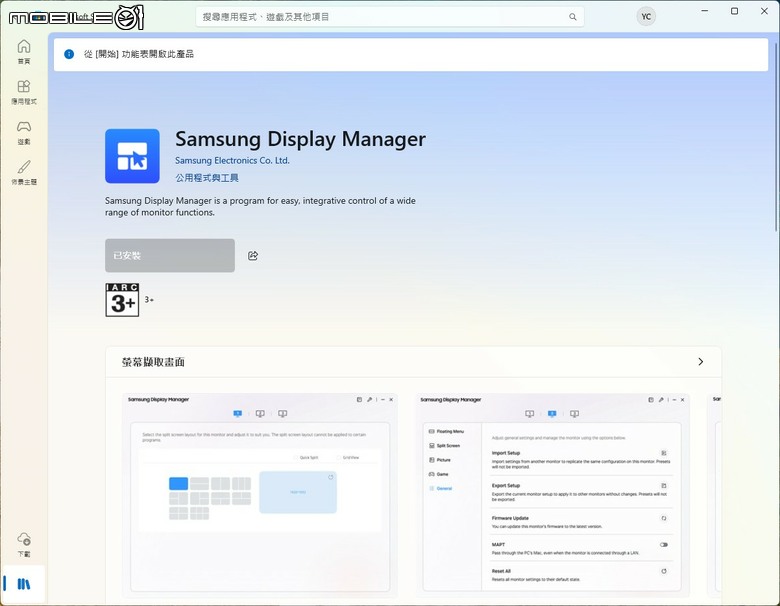Open the Samsung Electronics Co. Ltd. publisher link
This screenshot has width=780, height=606.
[x=232, y=161]
